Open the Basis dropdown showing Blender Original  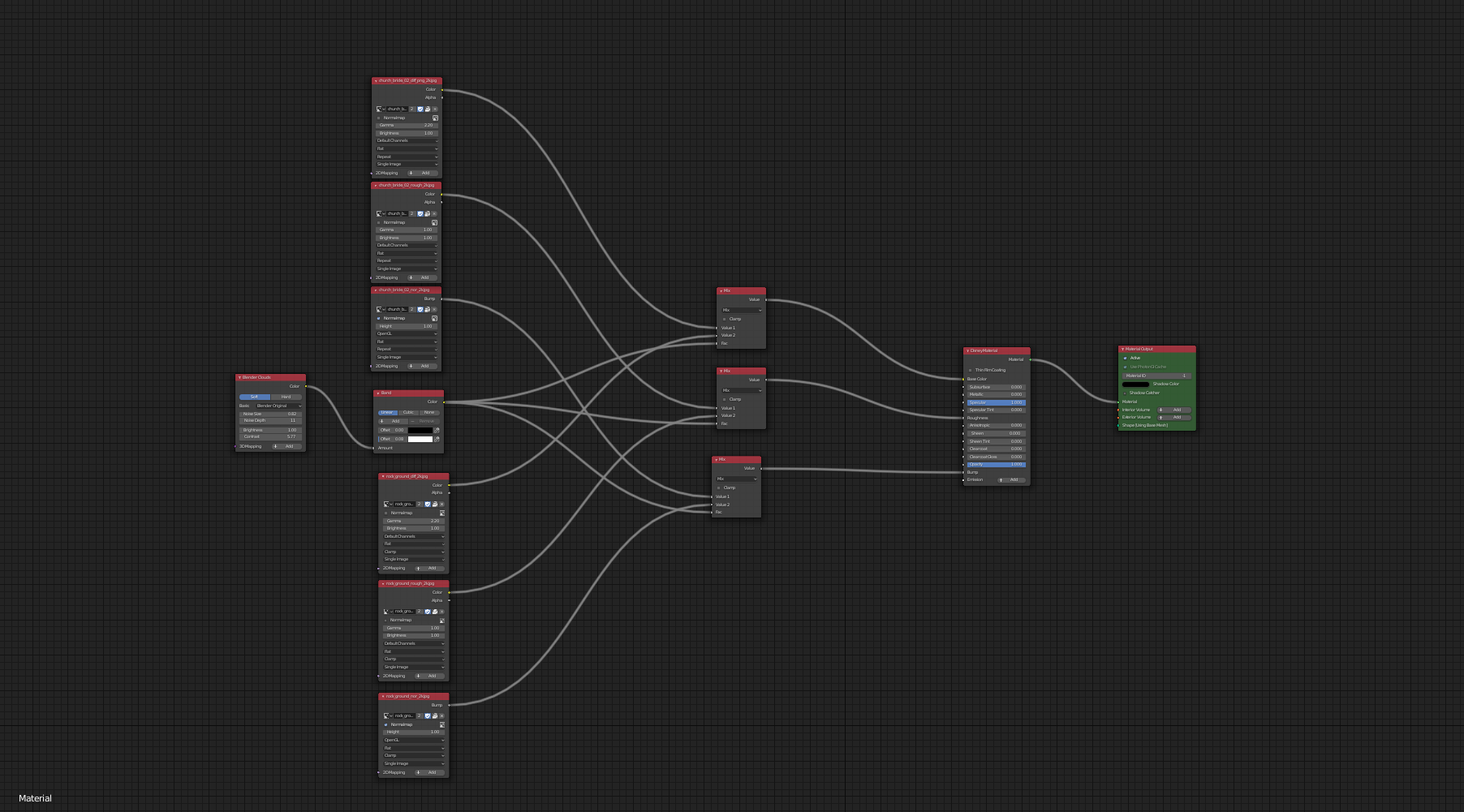(x=278, y=406)
